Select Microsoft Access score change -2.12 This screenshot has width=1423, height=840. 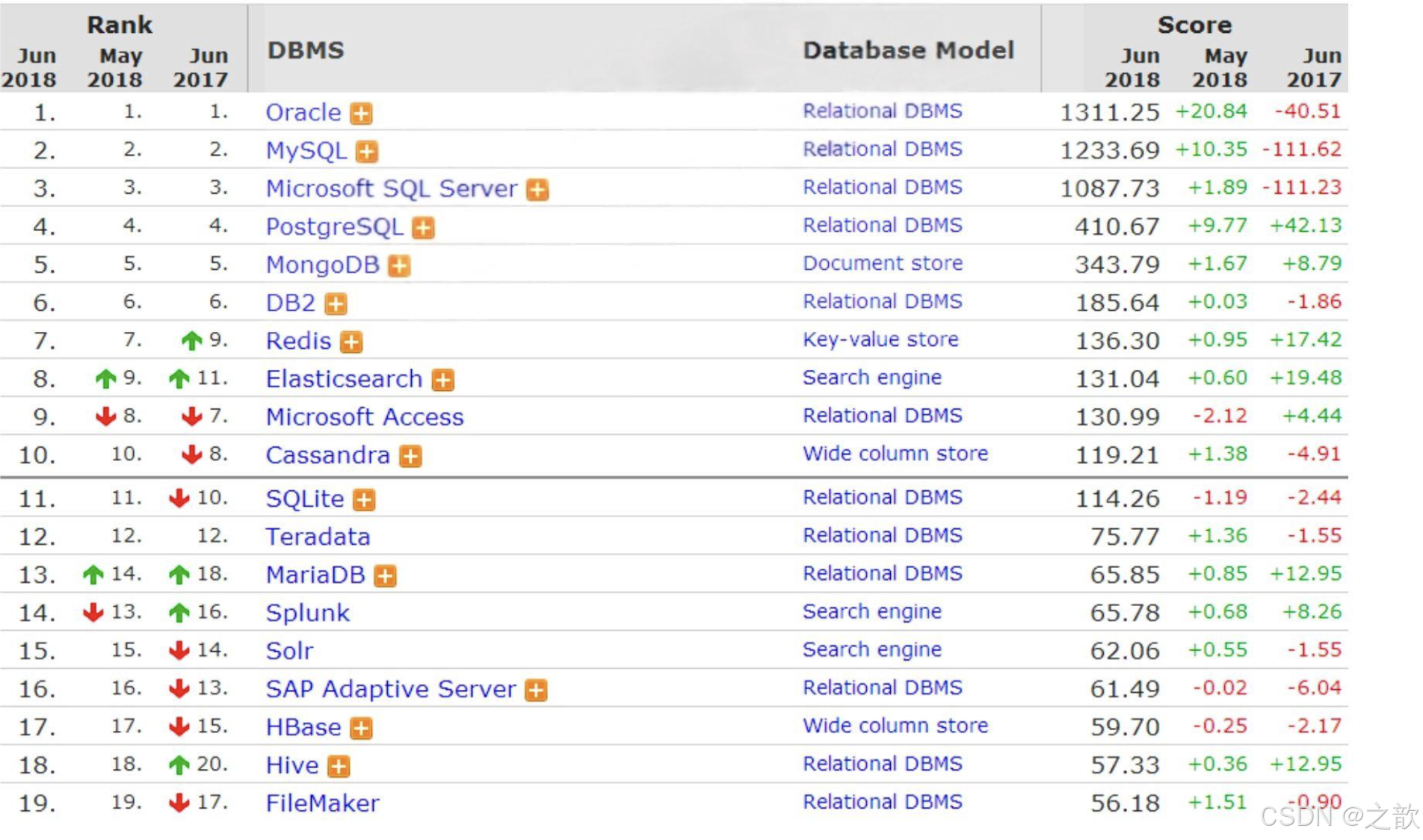click(x=1220, y=416)
